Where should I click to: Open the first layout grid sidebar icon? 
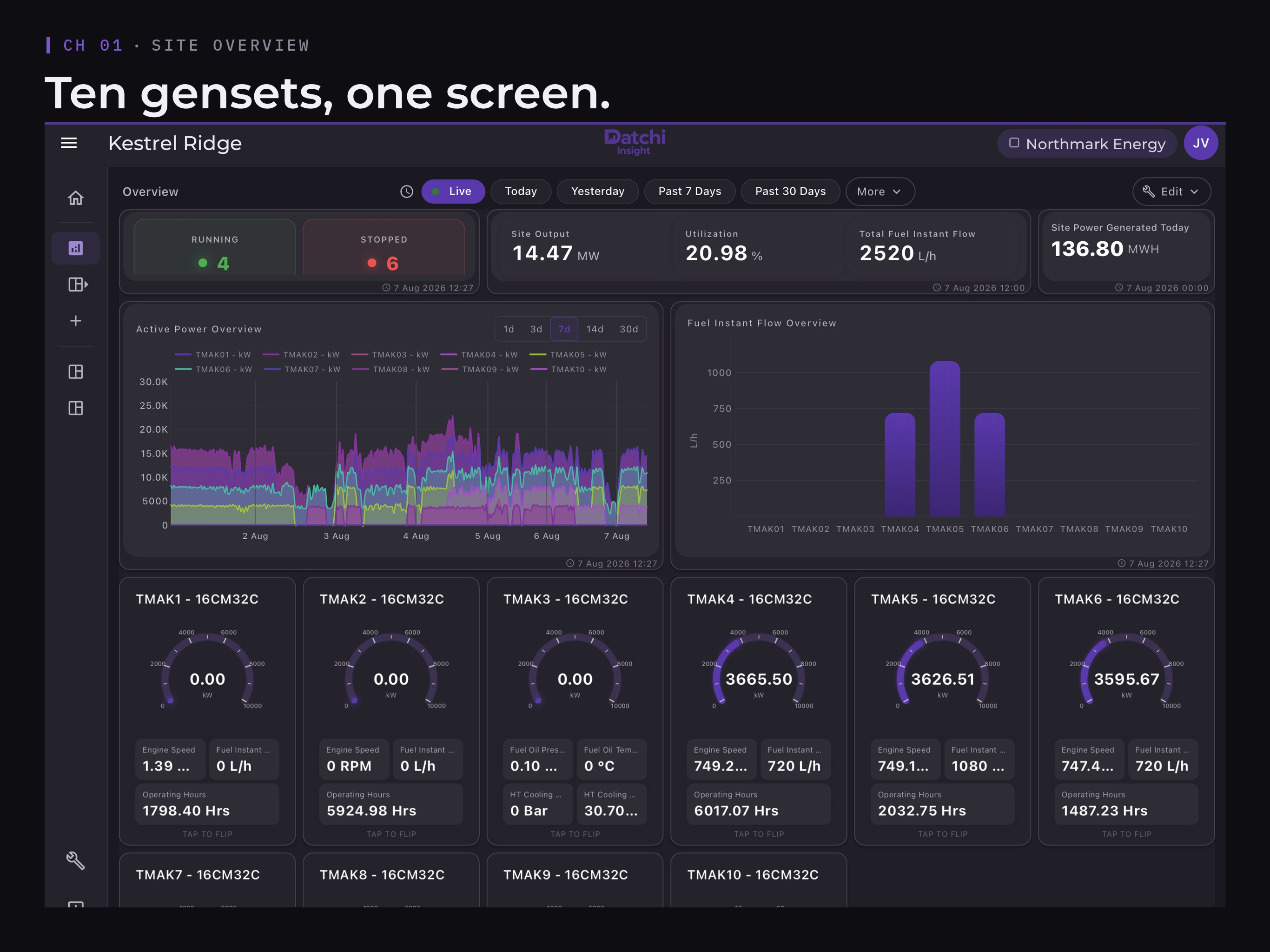click(76, 371)
